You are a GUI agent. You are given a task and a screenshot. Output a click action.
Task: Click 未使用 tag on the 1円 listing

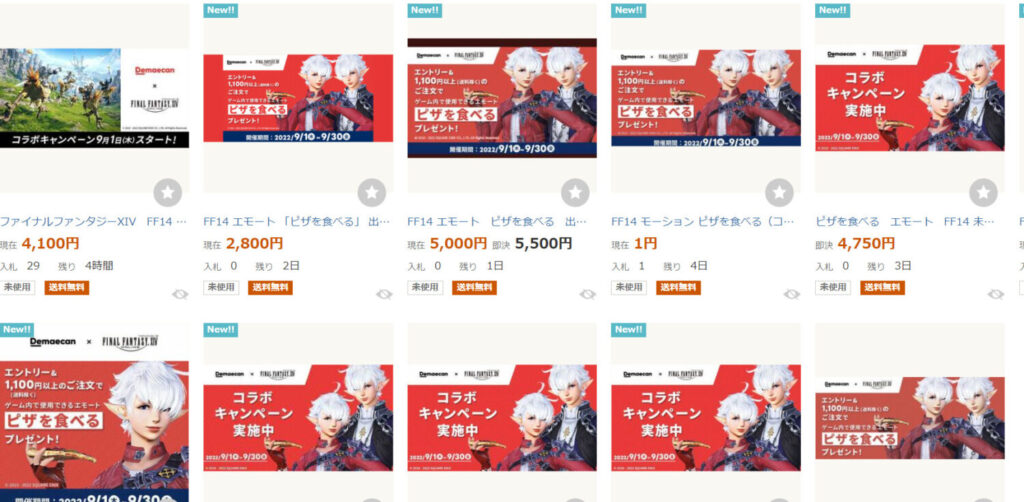(629, 288)
